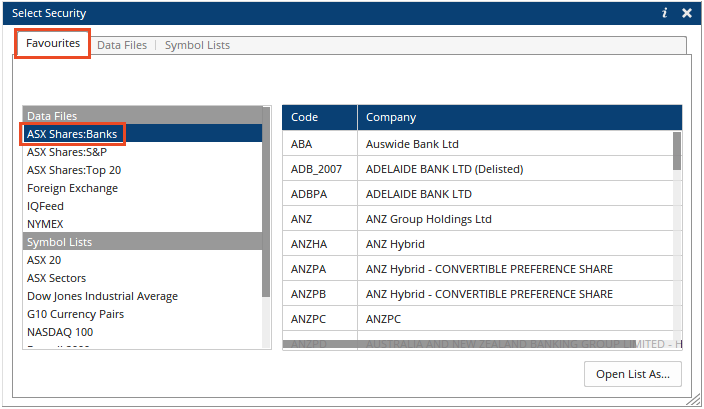This screenshot has height=409, width=704.
Task: Click the ANZPA code cell
Action: pos(320,269)
